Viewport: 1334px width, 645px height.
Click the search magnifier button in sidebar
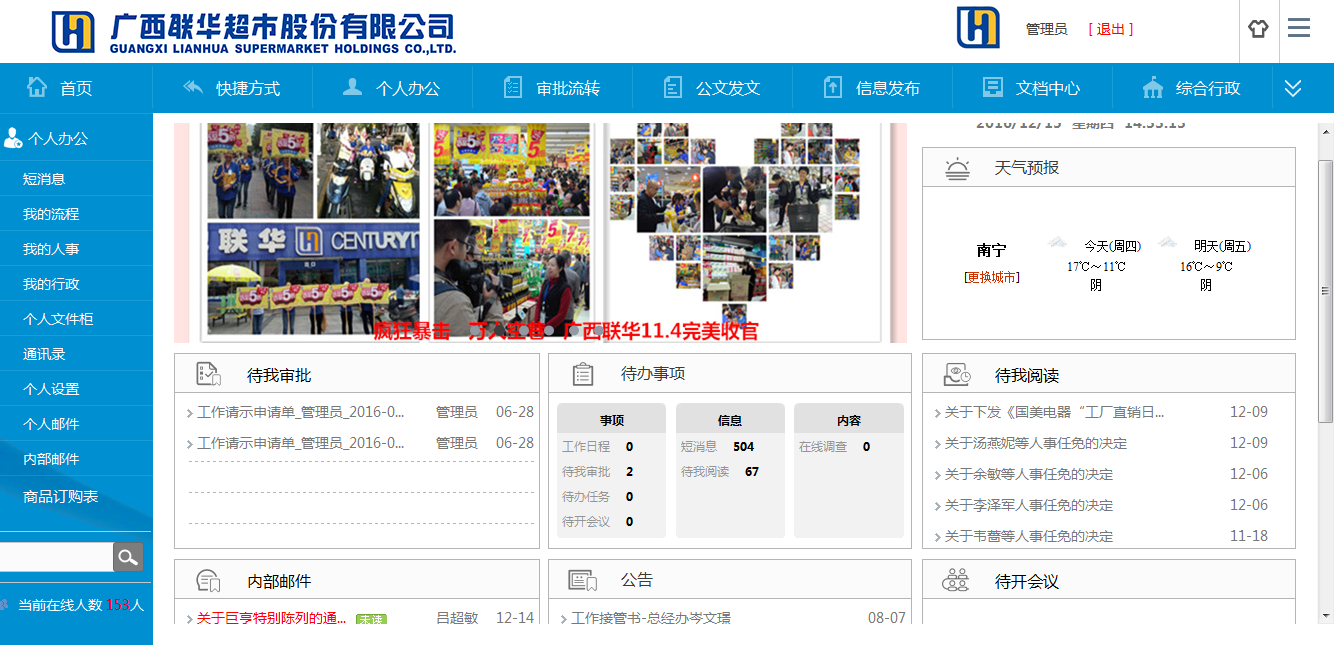[x=128, y=557]
